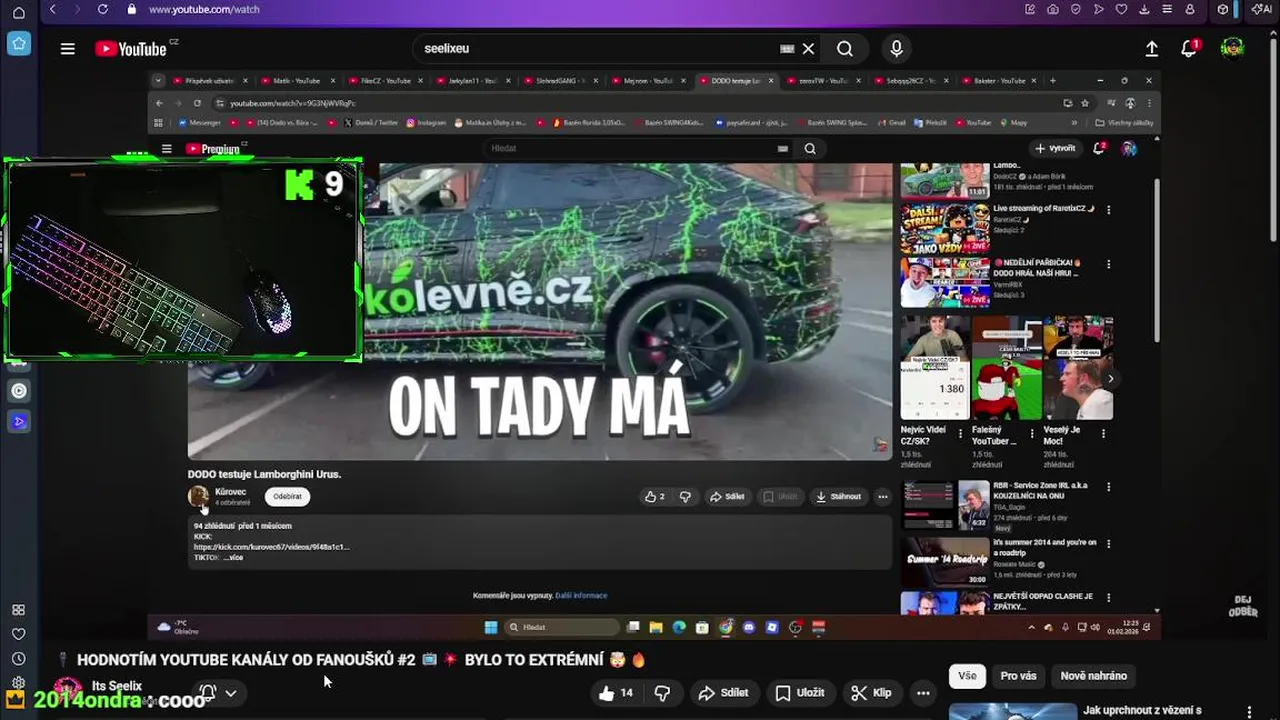Open the YouTube guide hamburger menu
This screenshot has height=720, width=1280.
tap(68, 48)
